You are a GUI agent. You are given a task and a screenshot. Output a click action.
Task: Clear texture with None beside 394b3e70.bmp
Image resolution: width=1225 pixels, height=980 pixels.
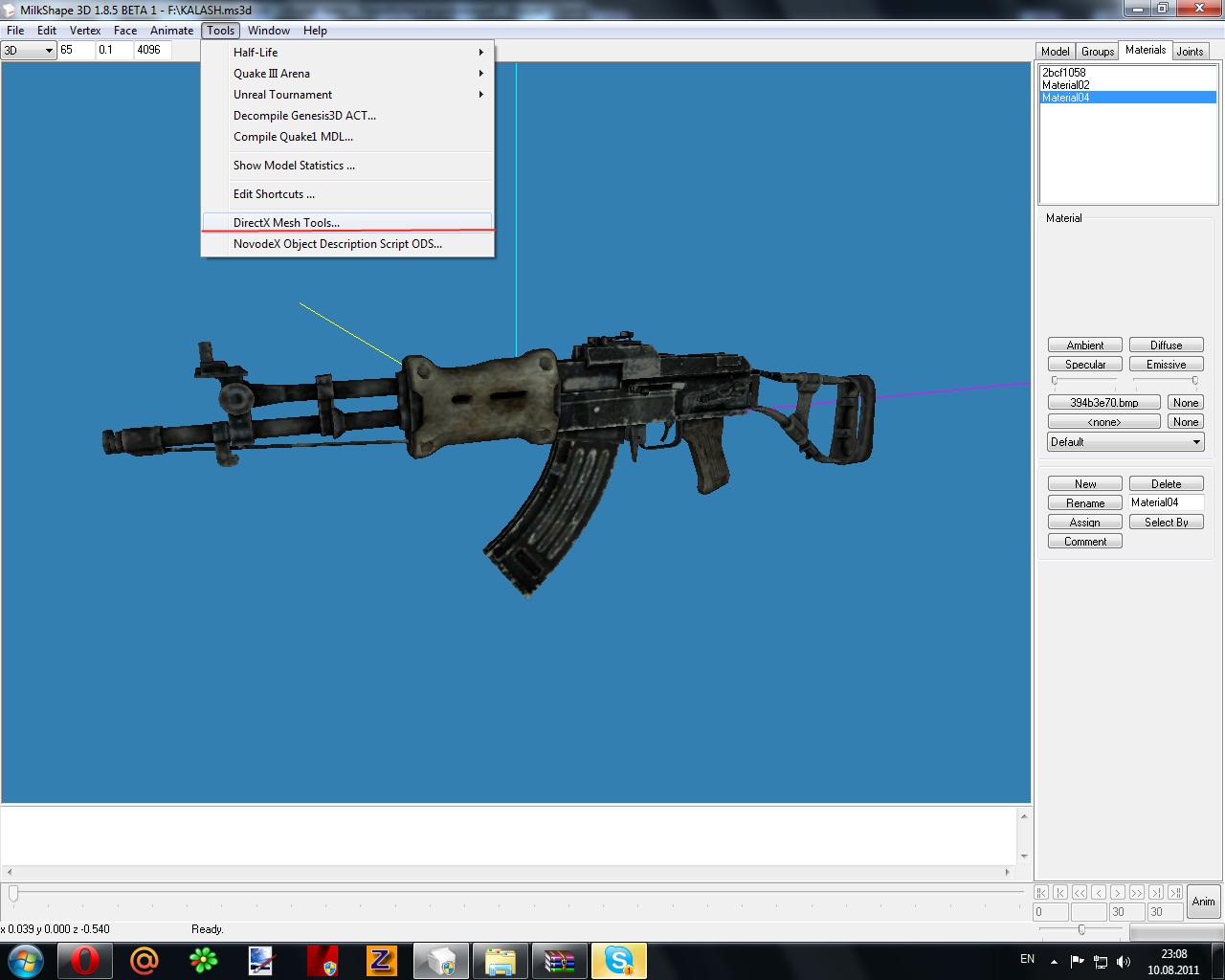click(x=1186, y=403)
